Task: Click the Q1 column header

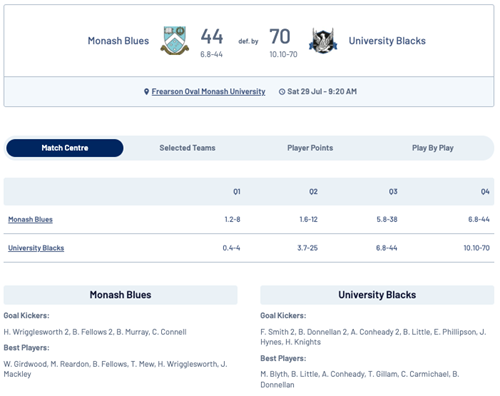Action: tap(237, 192)
